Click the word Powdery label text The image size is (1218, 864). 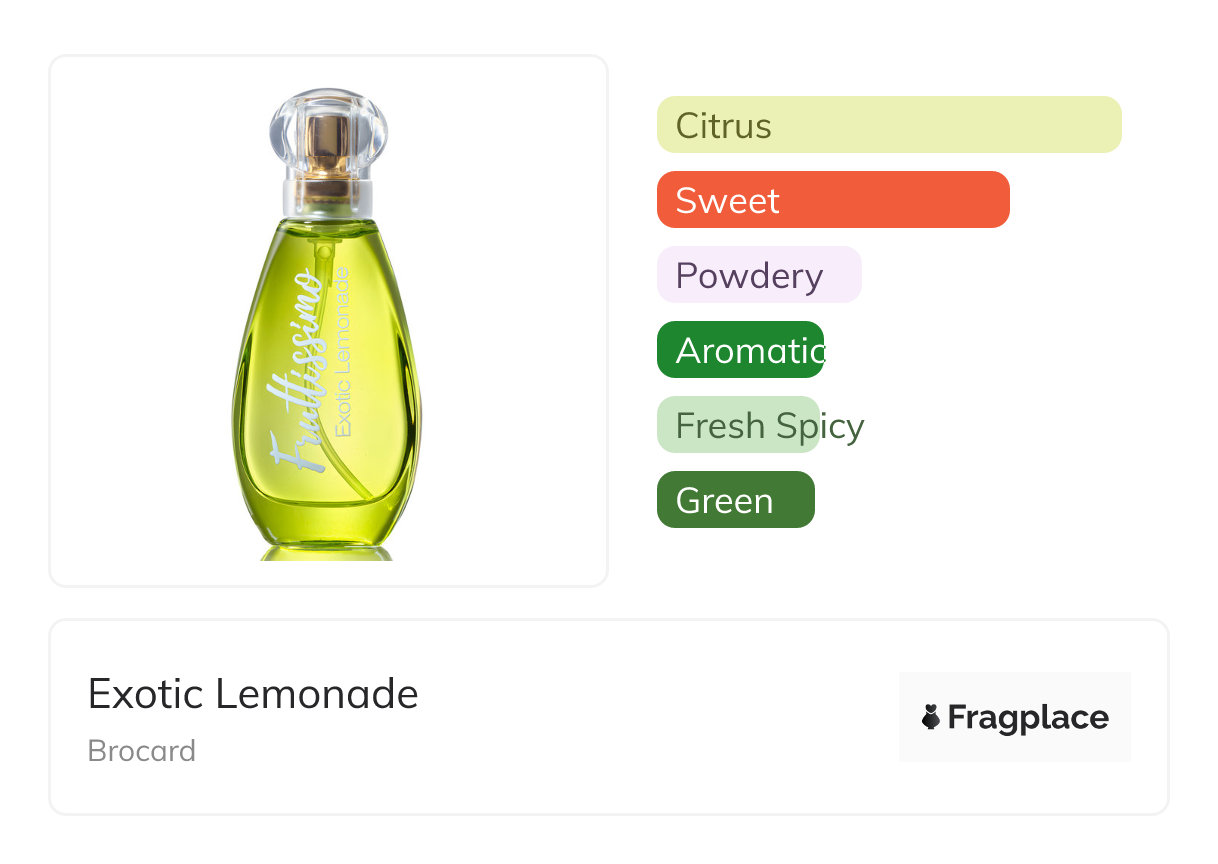(x=749, y=276)
